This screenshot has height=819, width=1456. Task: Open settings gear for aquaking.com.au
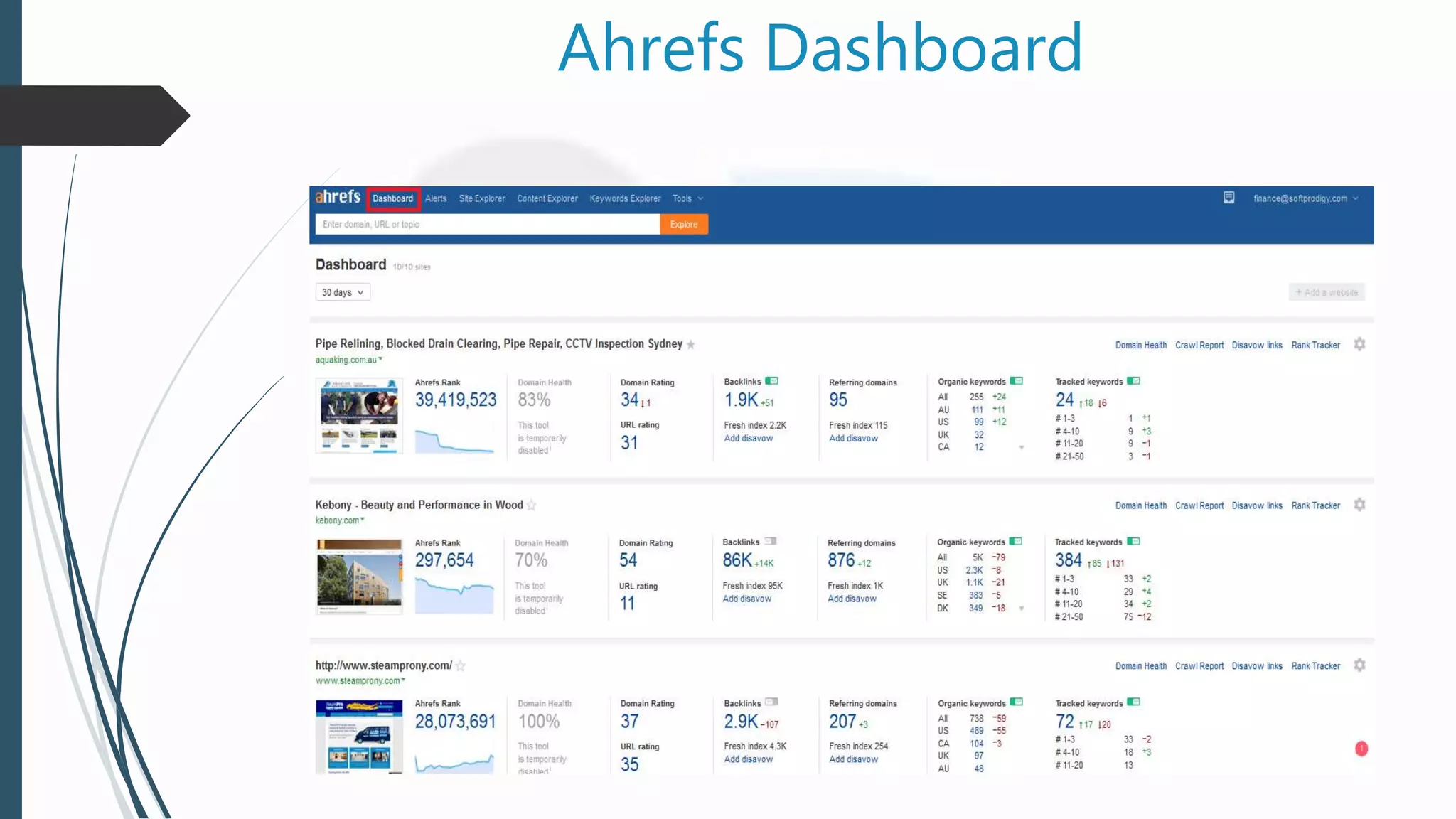pos(1359,344)
